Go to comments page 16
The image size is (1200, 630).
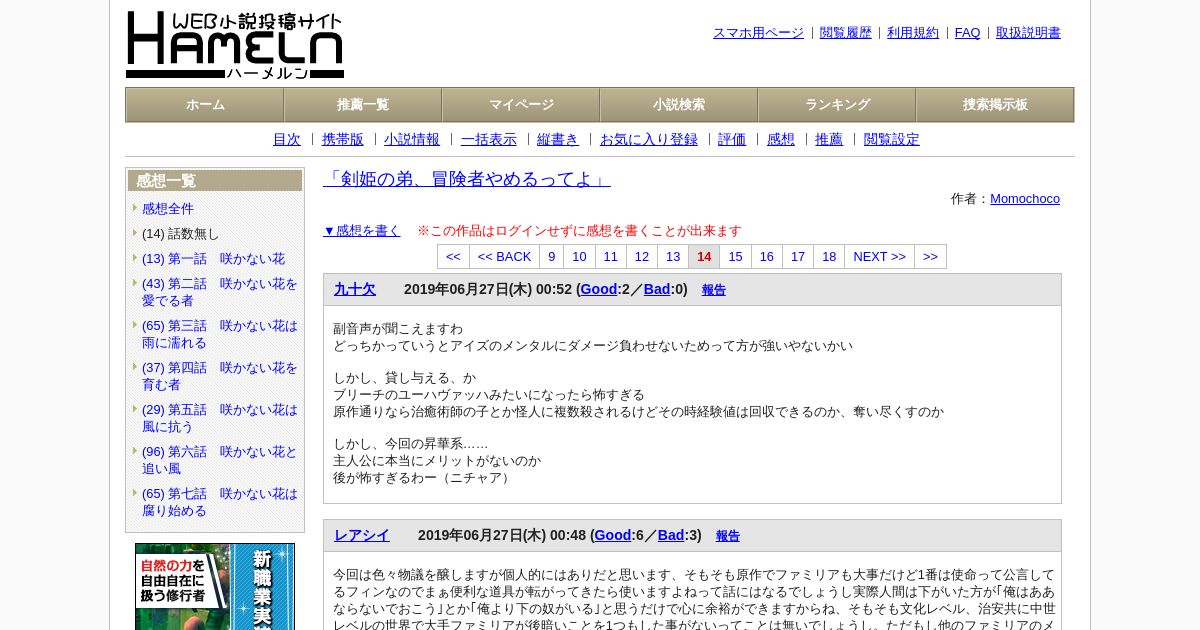[767, 257]
